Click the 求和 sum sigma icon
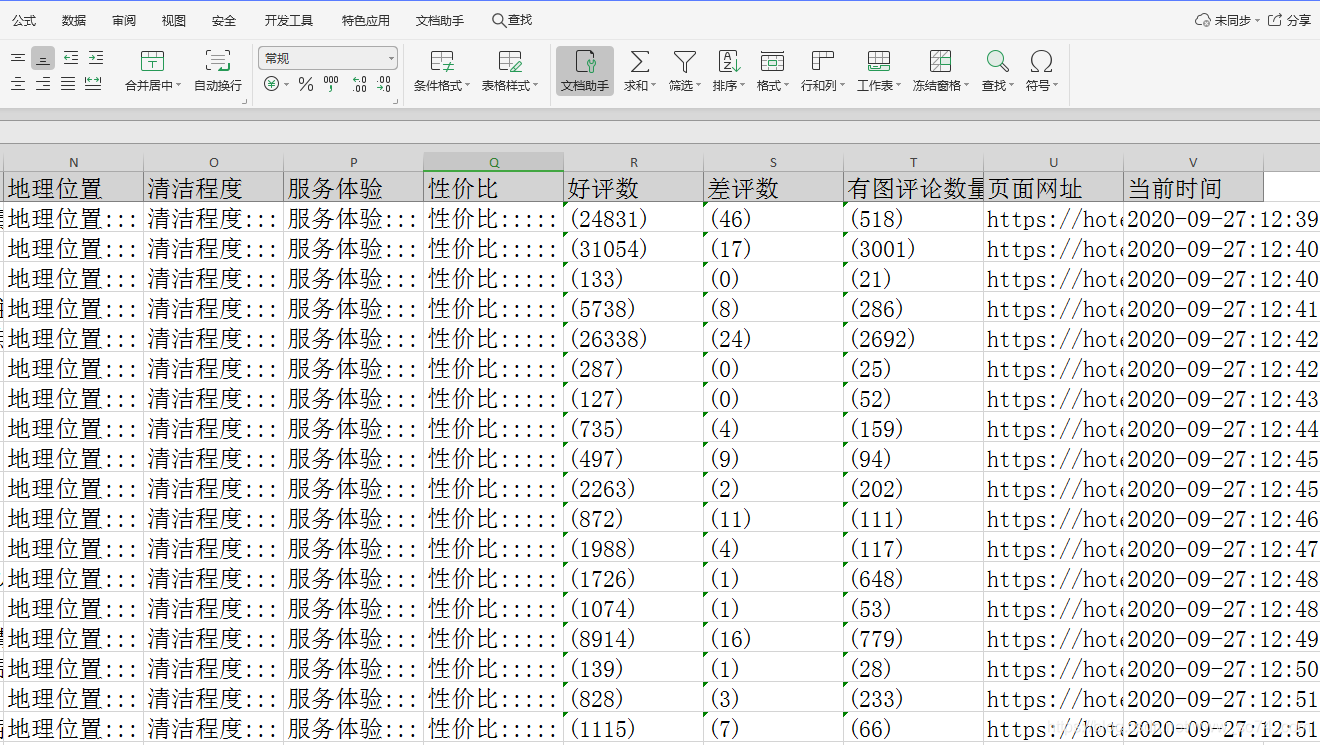This screenshot has height=745, width=1320. coord(640,61)
